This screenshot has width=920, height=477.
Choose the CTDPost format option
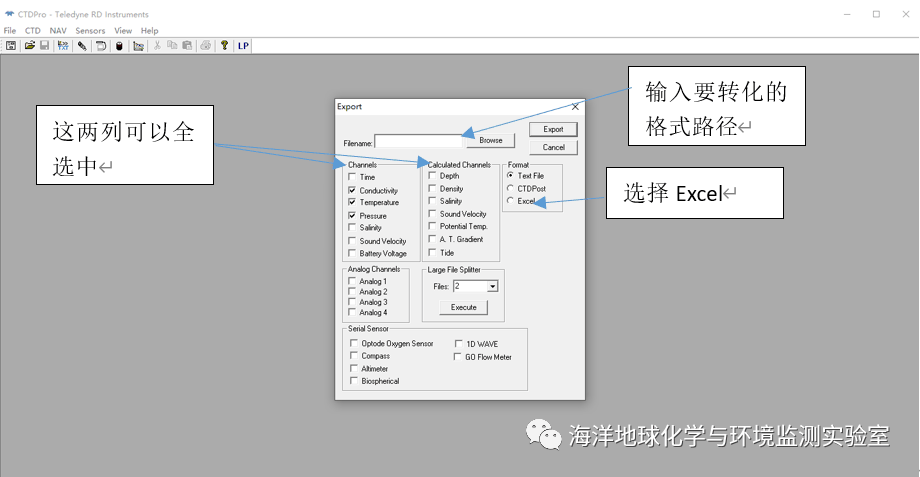(x=511, y=188)
